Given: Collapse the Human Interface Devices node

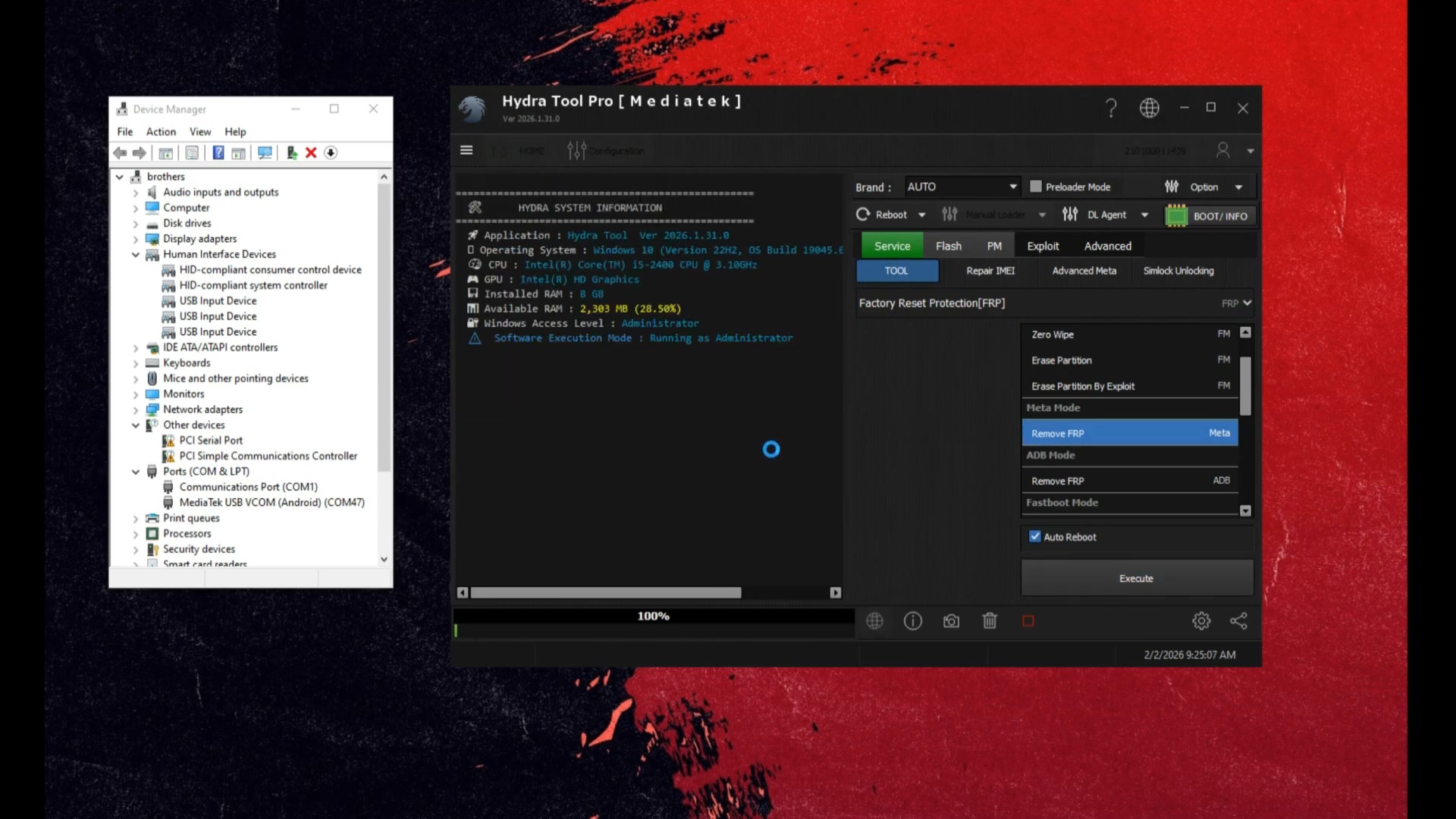Looking at the screenshot, I should click(136, 255).
